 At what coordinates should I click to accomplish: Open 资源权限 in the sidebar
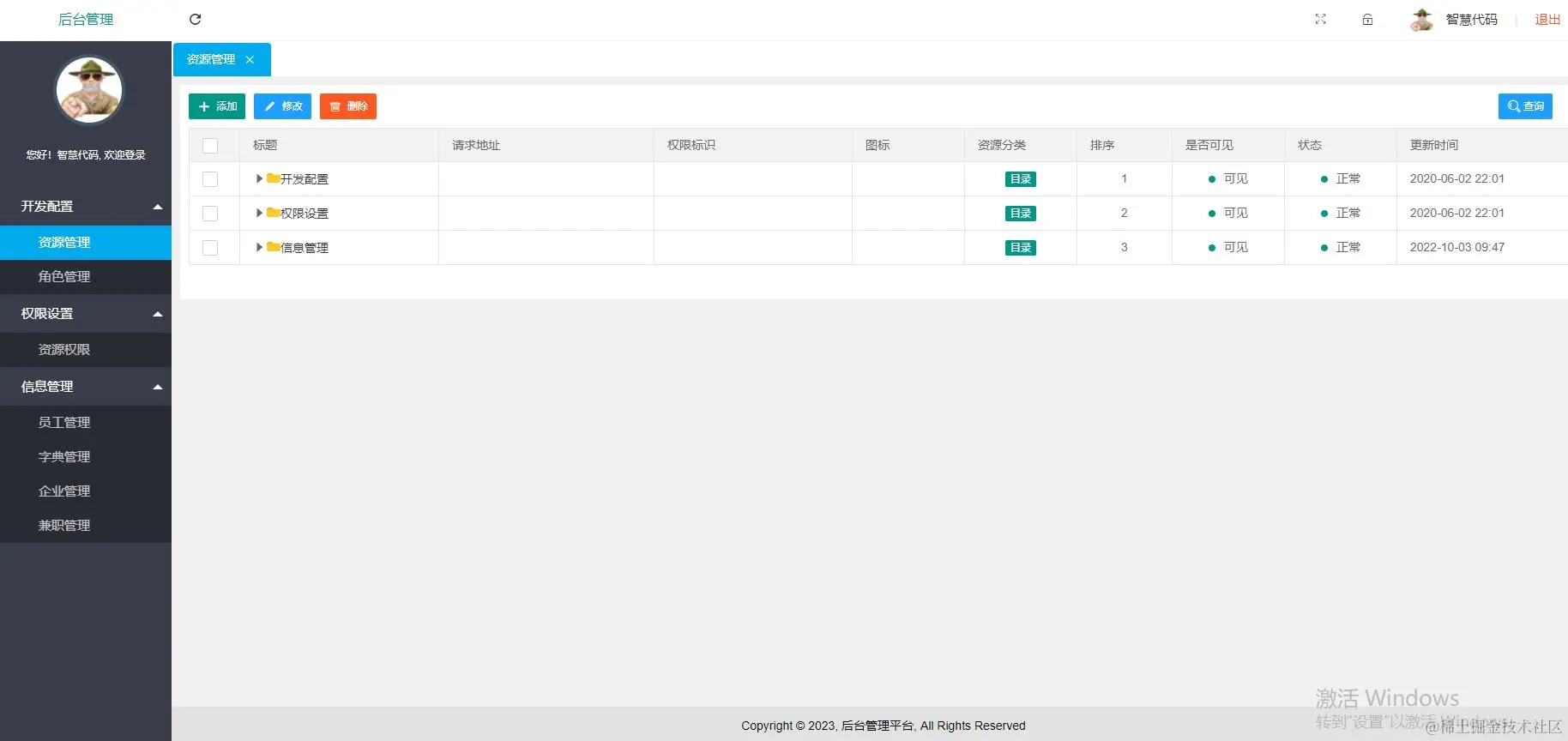point(86,350)
